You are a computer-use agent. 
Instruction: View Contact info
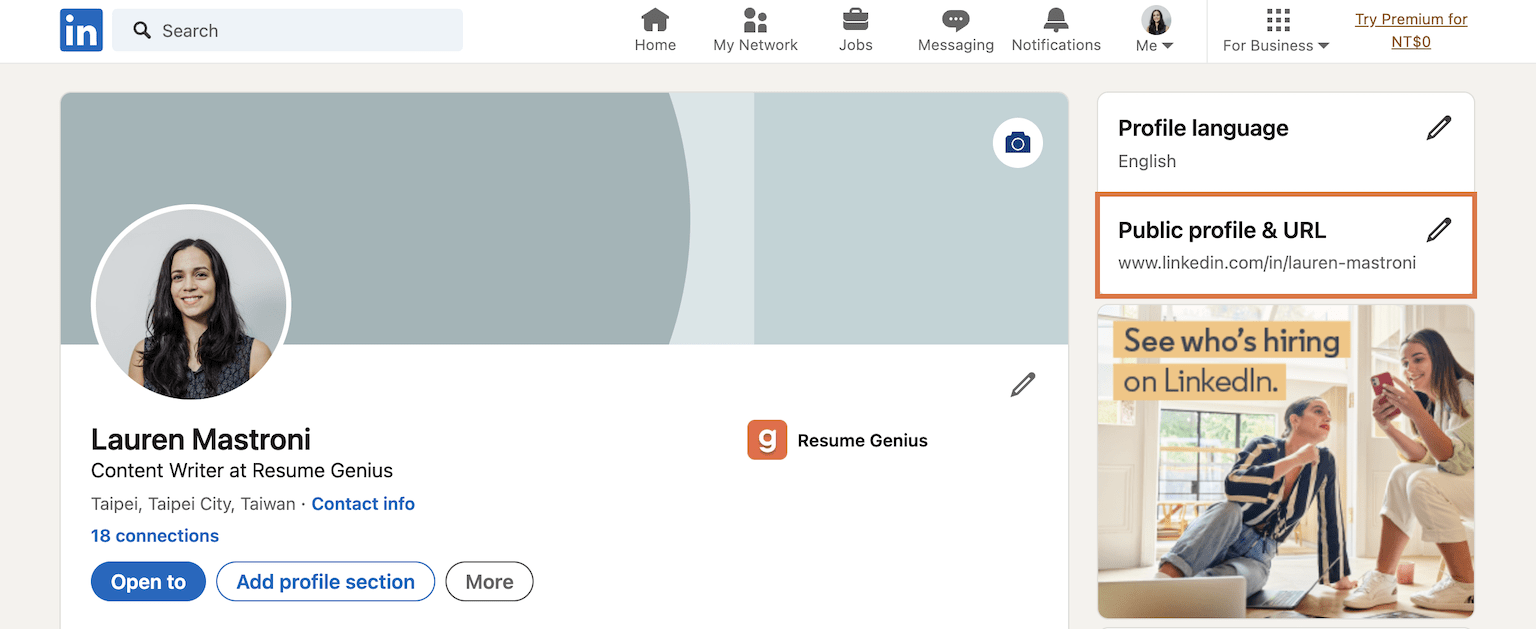click(x=362, y=503)
